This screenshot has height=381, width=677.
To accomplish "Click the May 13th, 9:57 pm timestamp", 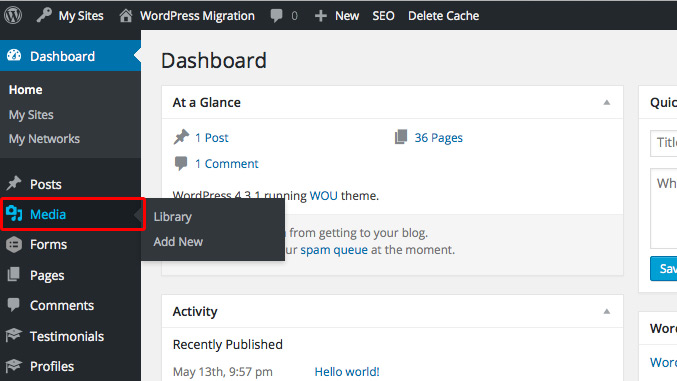I will click(222, 371).
